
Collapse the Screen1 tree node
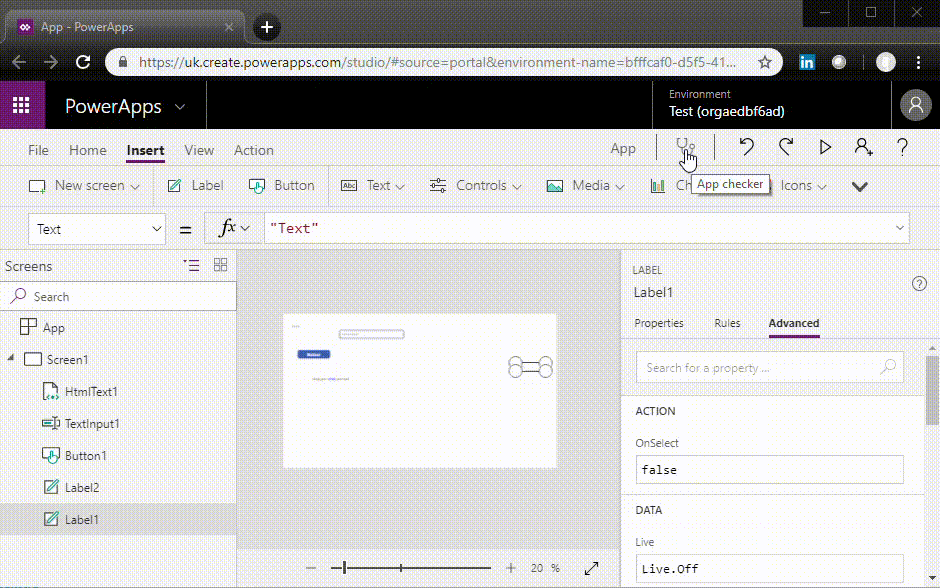[11, 358]
